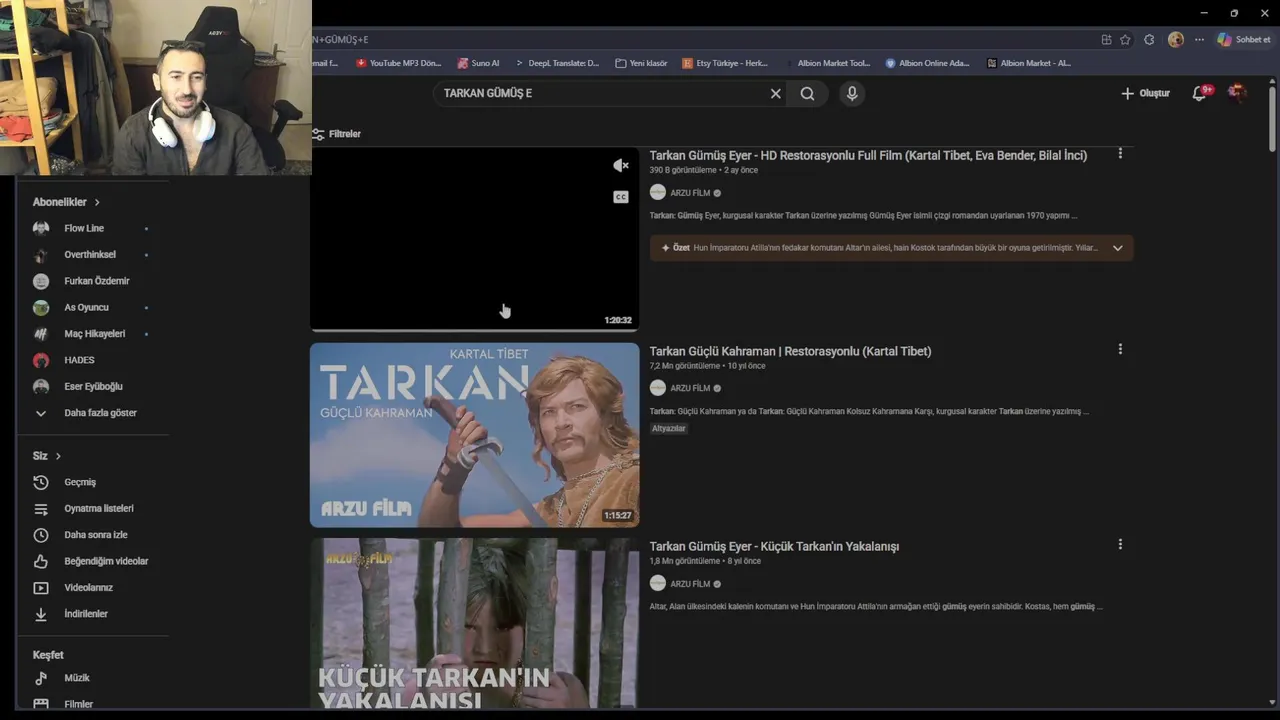Open Suno AI bookmark
Viewport: 1280px width, 720px height.
coord(478,63)
